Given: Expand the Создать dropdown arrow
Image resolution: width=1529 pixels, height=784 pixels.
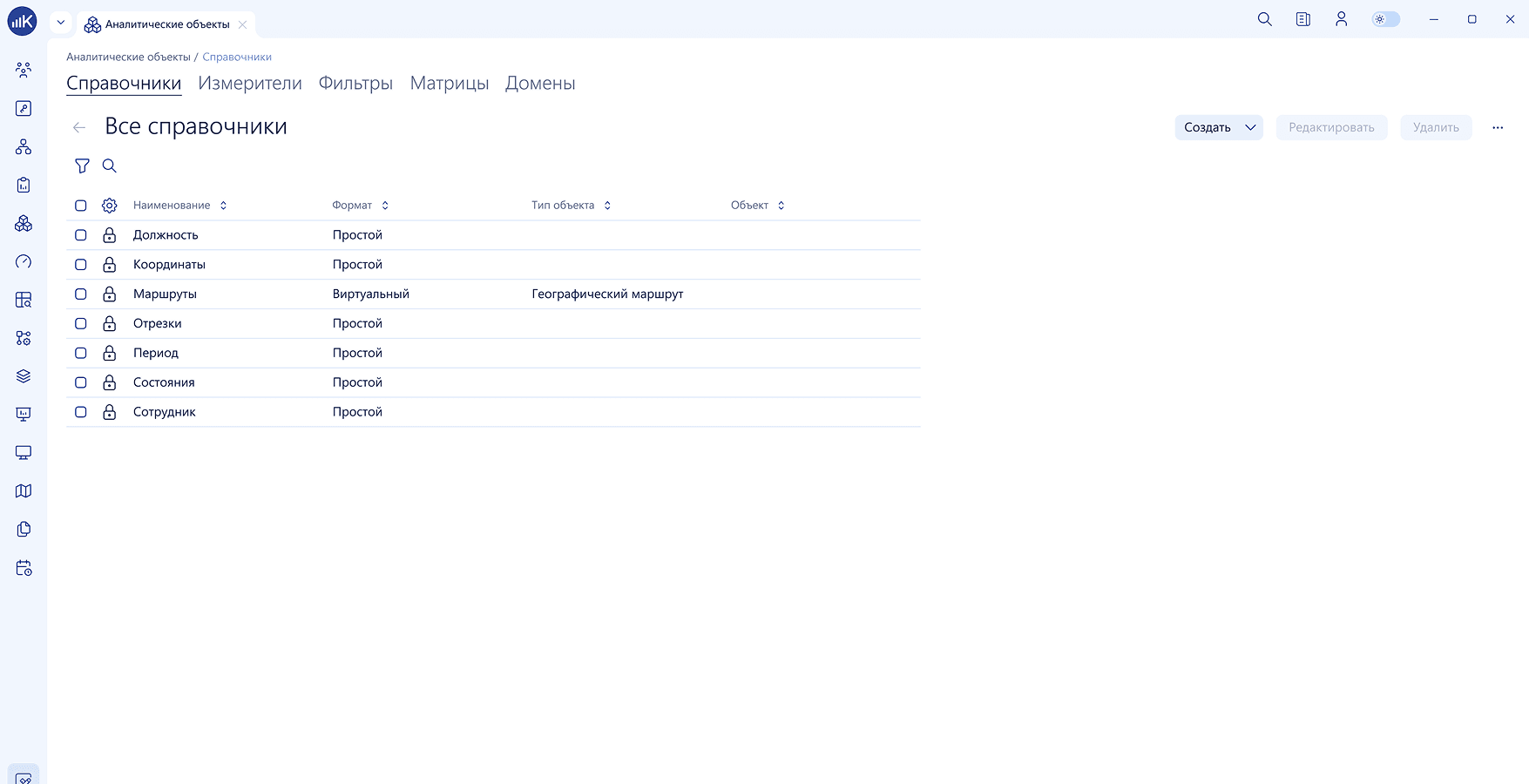Looking at the screenshot, I should [x=1250, y=127].
